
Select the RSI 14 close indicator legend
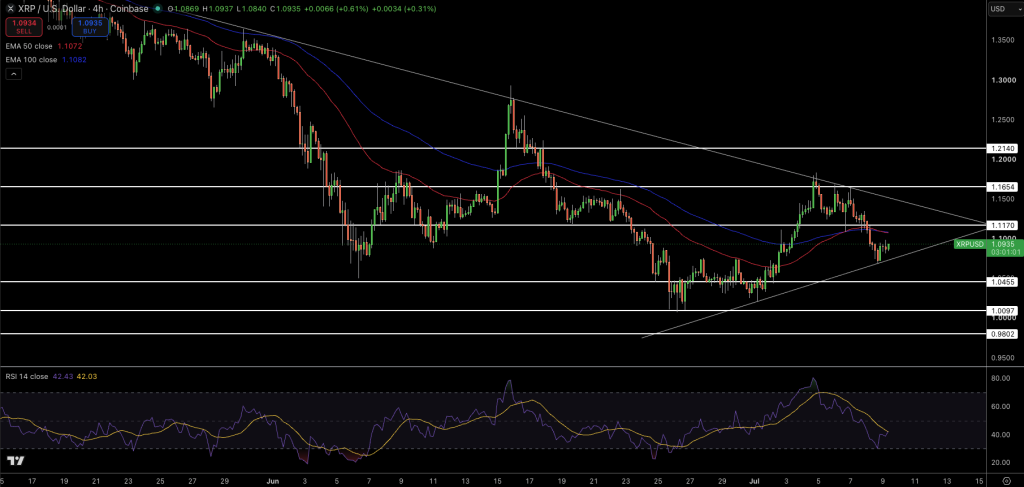pyautogui.click(x=27, y=376)
